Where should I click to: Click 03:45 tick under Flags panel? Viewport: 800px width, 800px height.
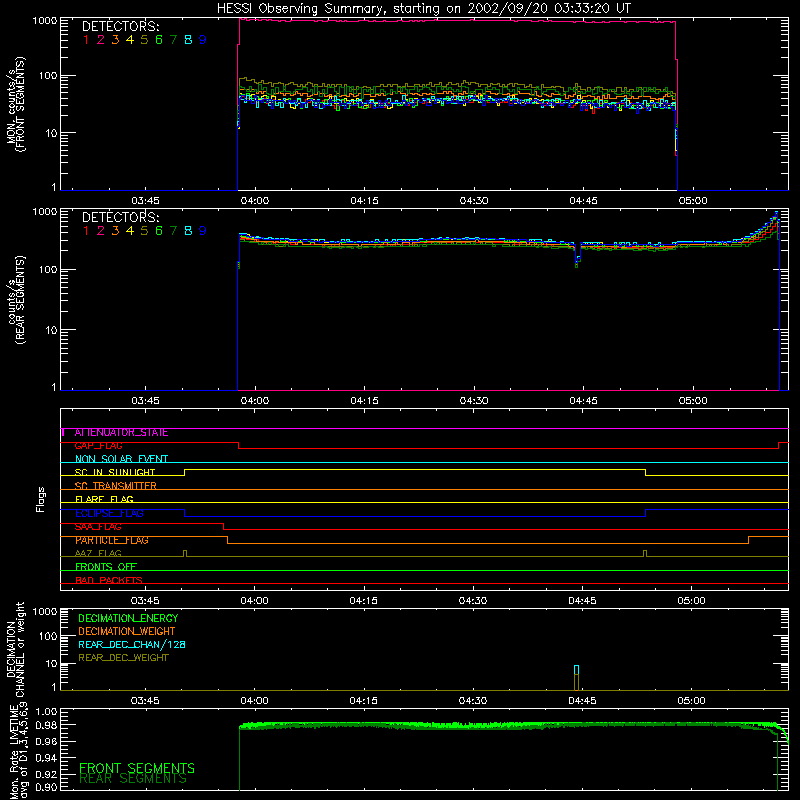[x=145, y=601]
